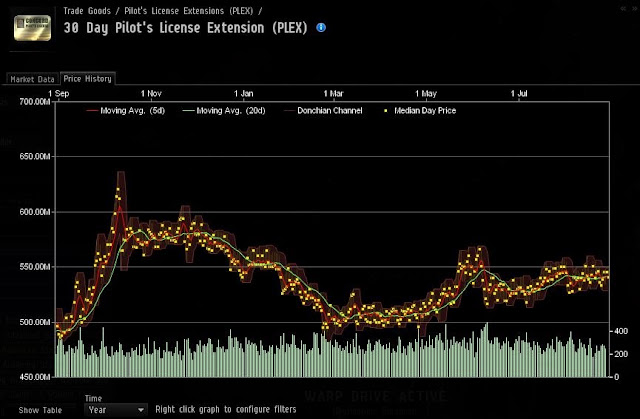Click the 700.00M price axis label

35,102
